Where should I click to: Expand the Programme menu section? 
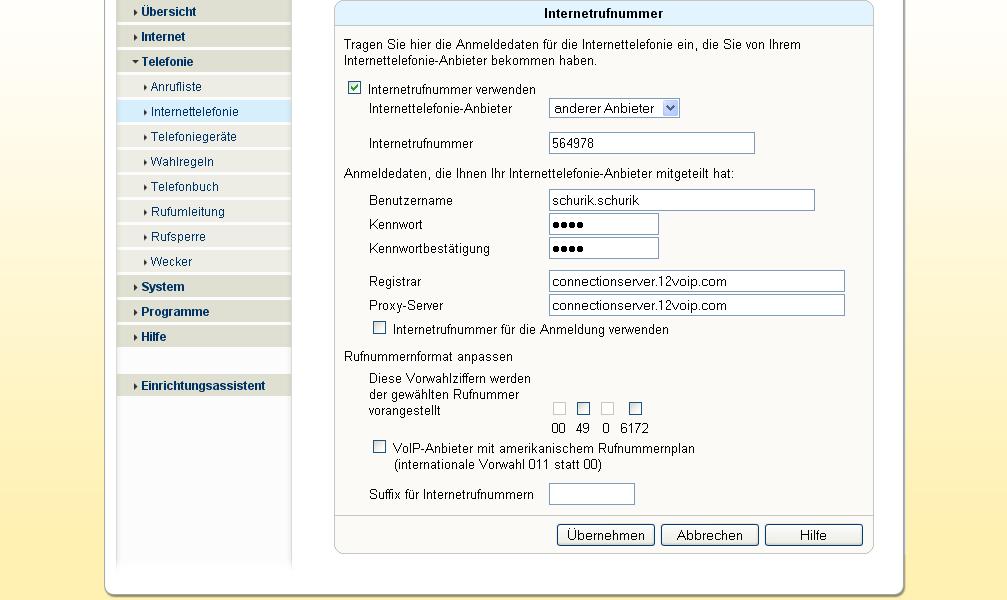point(204,312)
